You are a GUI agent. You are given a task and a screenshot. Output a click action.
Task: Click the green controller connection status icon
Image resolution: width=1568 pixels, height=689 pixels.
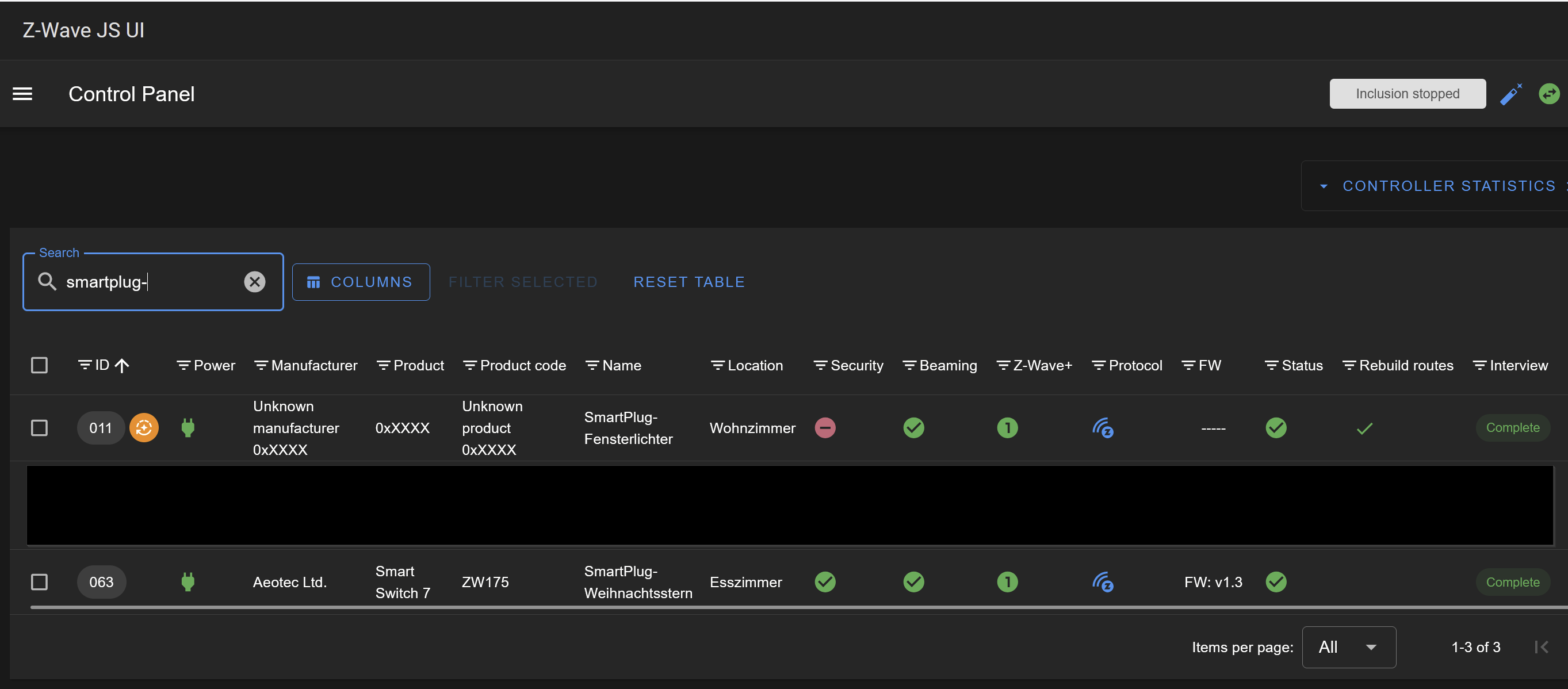(1548, 94)
